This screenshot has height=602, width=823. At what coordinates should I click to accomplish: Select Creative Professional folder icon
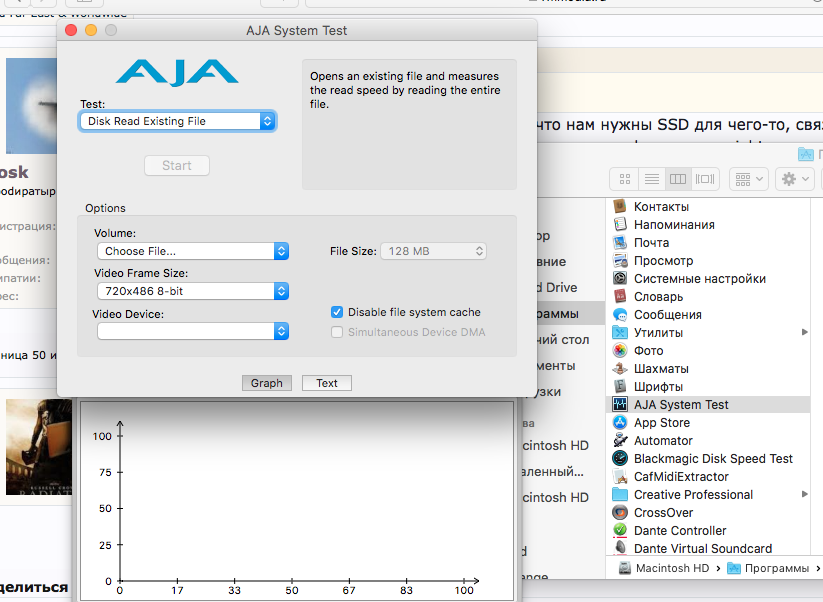pyautogui.click(x=620, y=494)
